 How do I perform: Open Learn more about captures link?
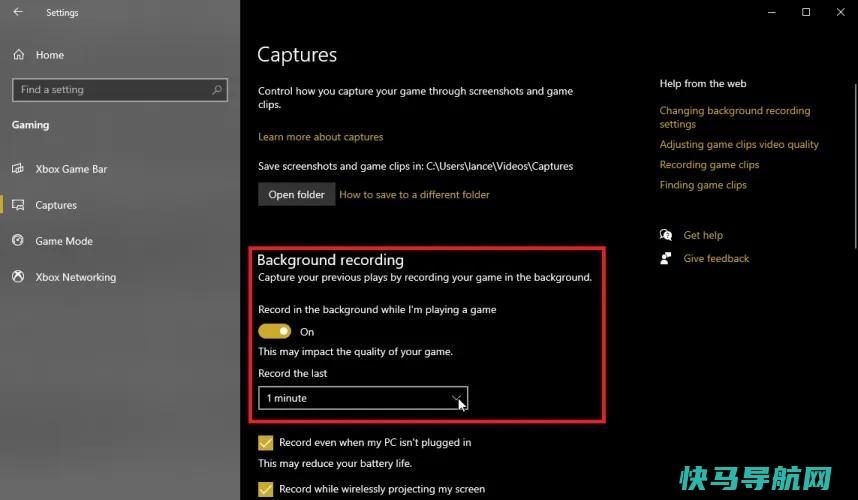(x=321, y=137)
